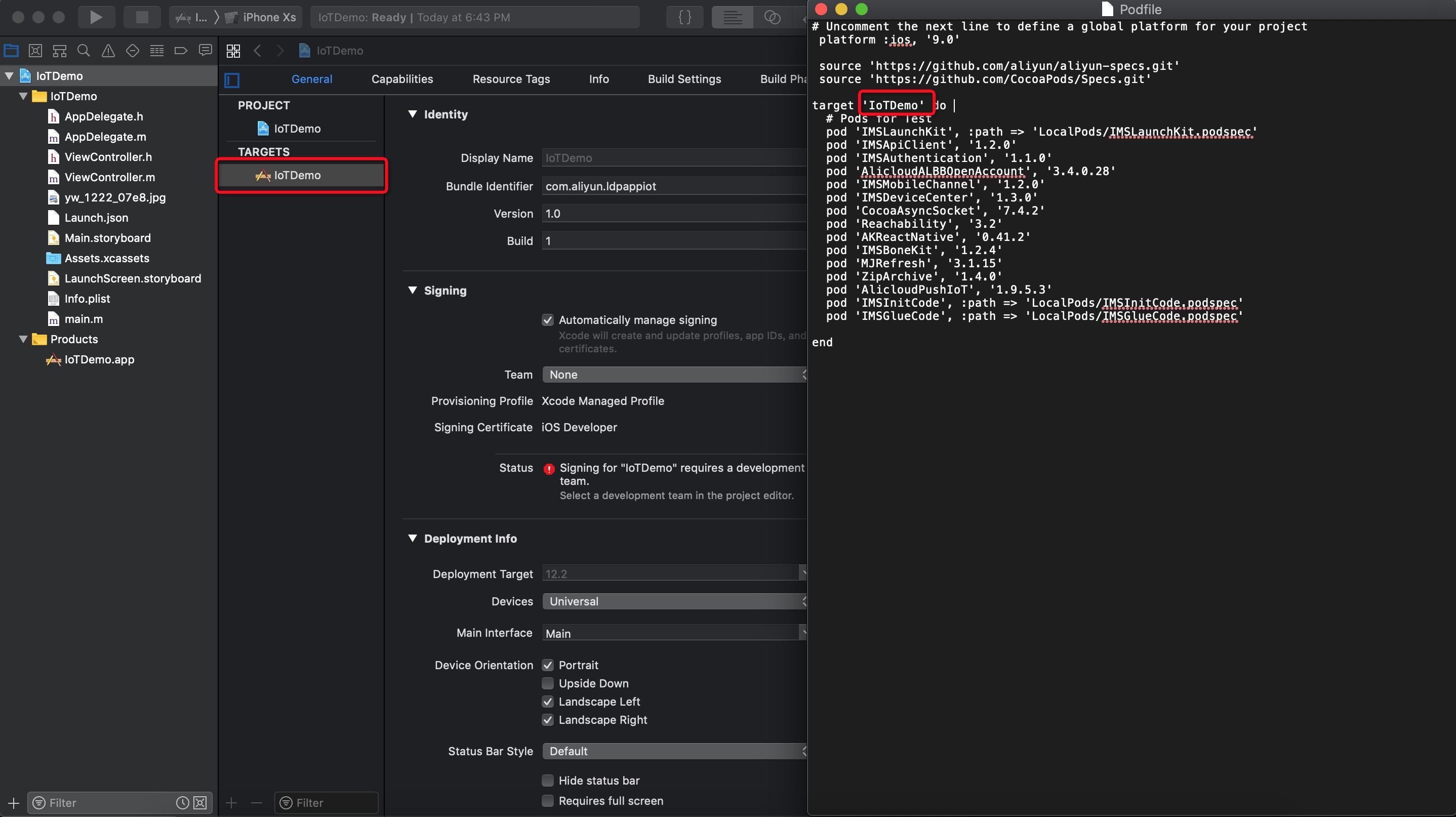Open the Status Bar Style dropdown
The width and height of the screenshot is (1456, 817).
pos(675,751)
